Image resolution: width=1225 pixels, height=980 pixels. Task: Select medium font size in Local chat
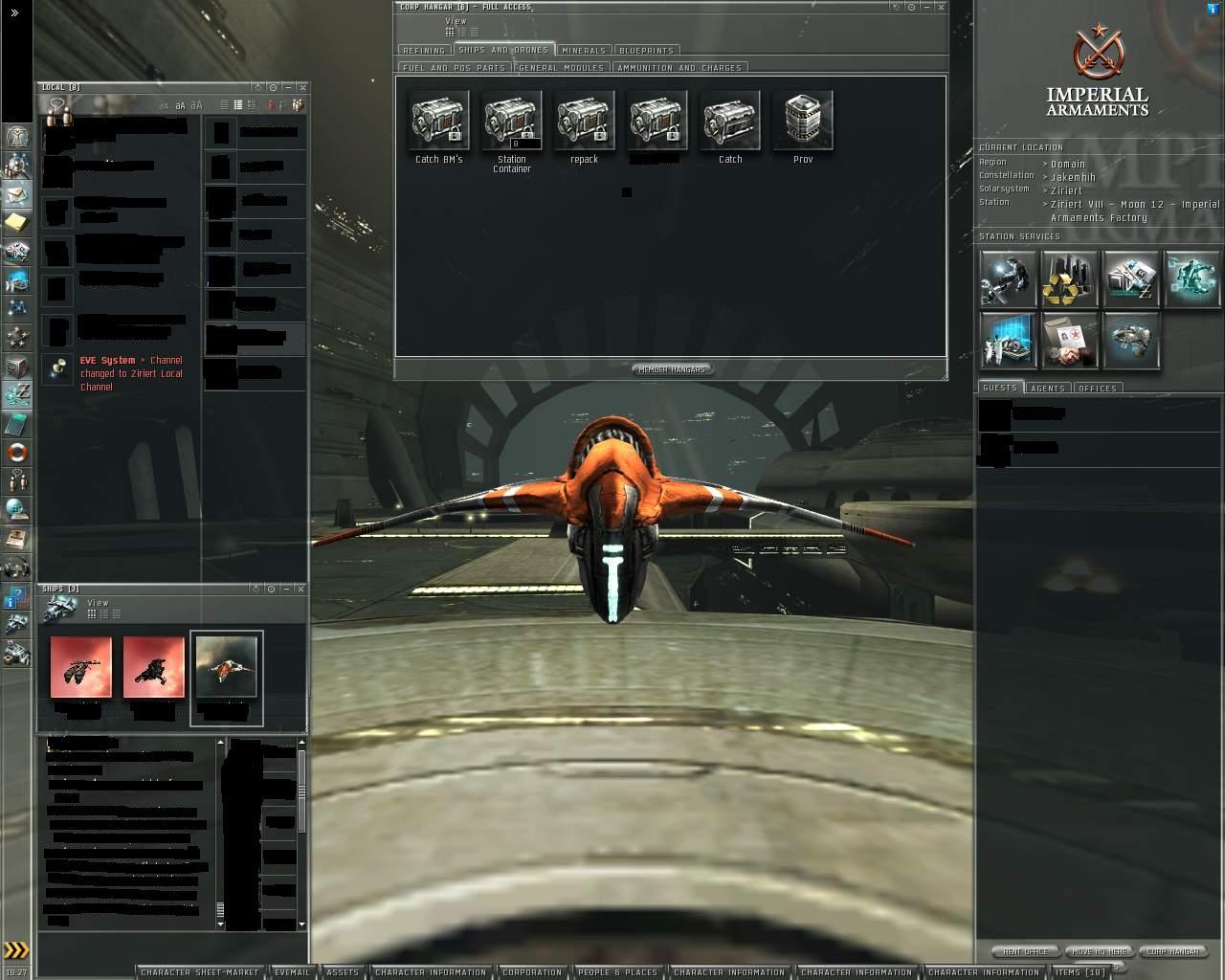click(180, 105)
